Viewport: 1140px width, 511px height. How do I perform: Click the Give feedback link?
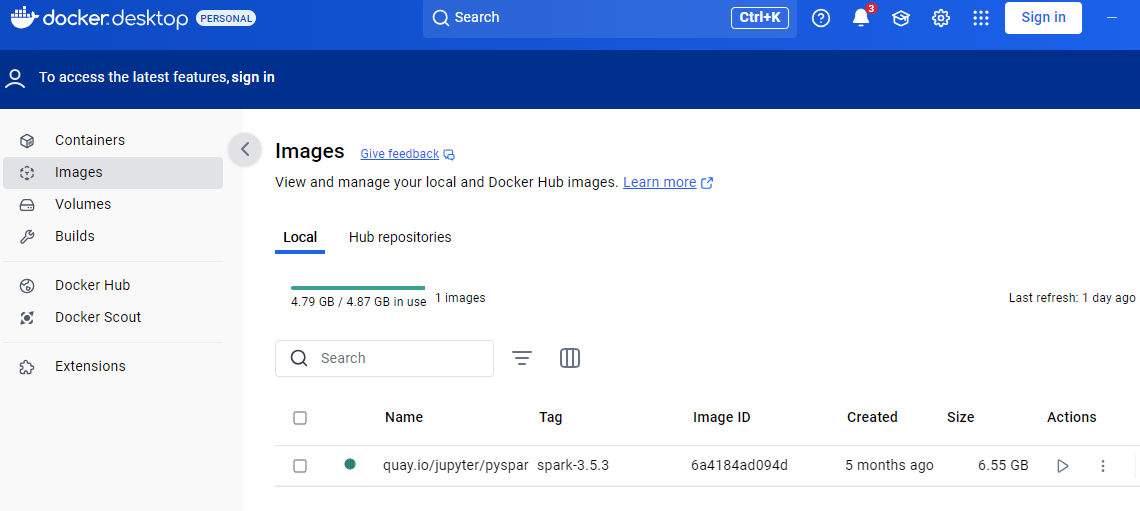point(400,154)
